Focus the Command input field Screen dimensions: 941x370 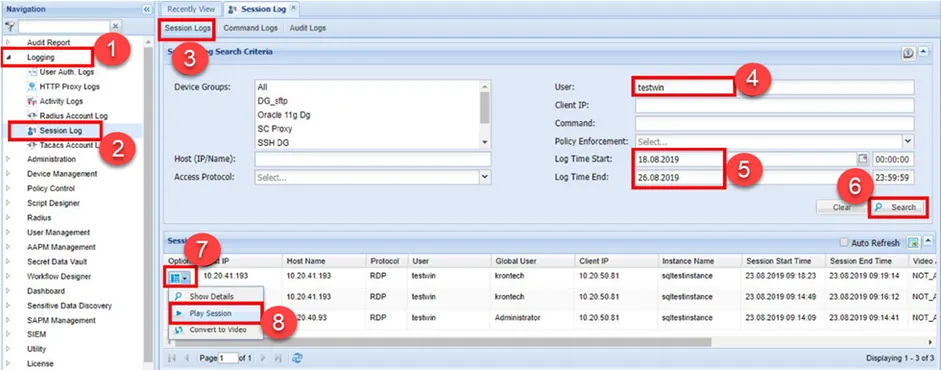(x=774, y=124)
